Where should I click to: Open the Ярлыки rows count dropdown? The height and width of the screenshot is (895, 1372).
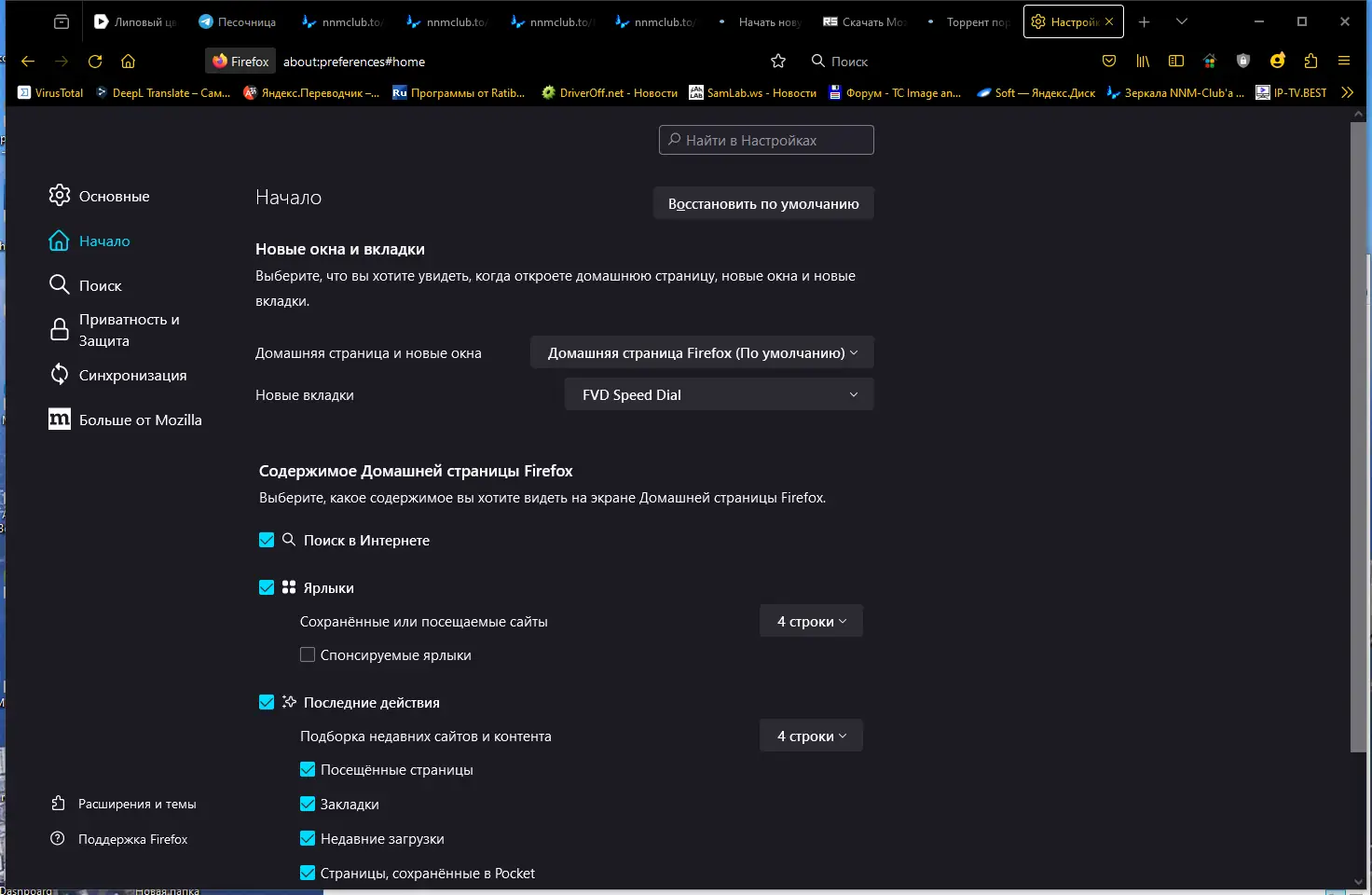click(x=811, y=622)
